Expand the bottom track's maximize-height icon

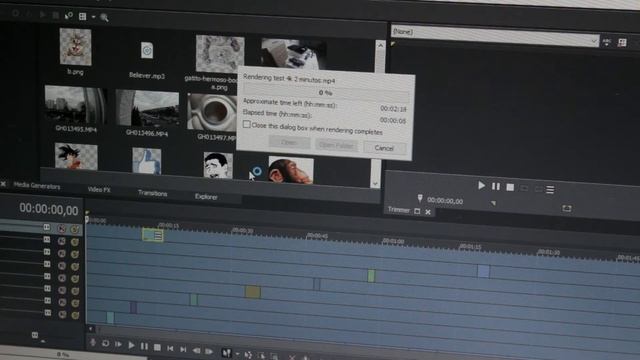[x=48, y=313]
